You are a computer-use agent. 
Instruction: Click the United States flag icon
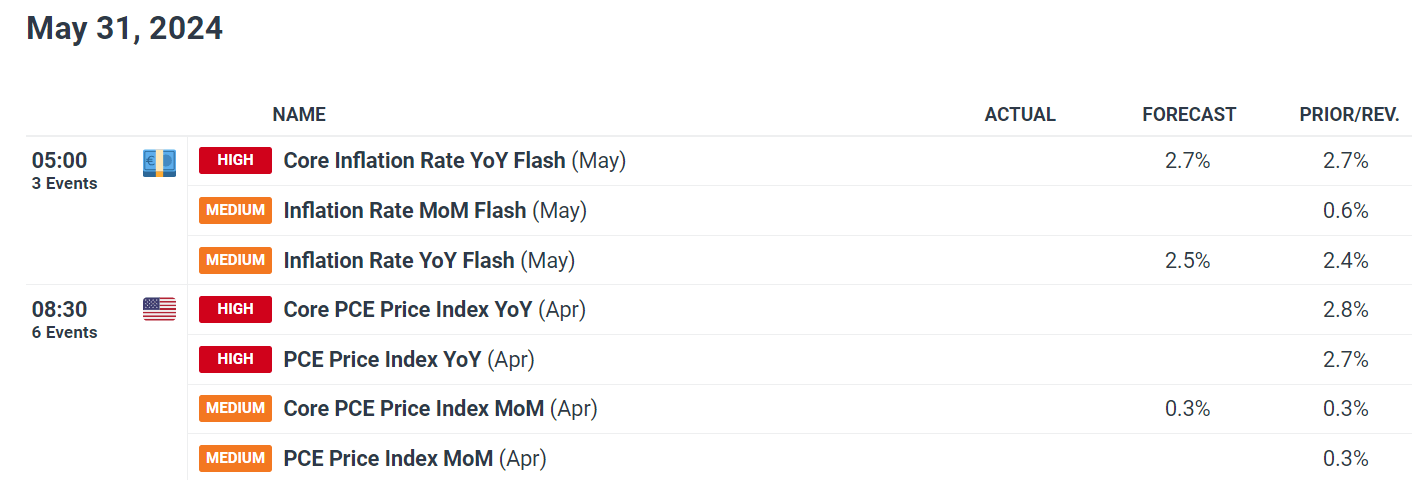[x=159, y=309]
